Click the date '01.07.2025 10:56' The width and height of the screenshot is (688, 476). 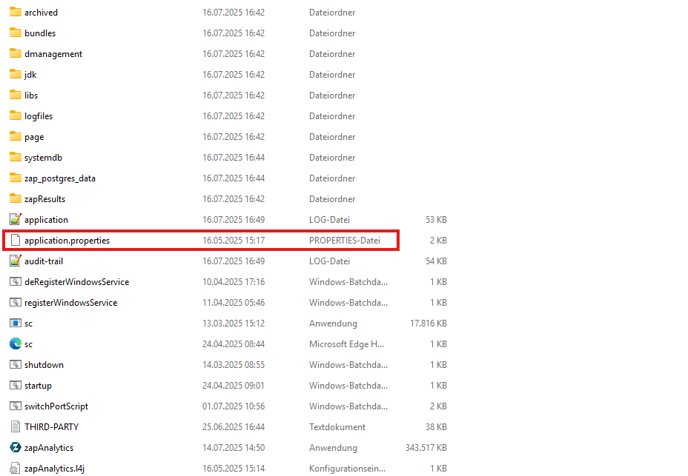tap(233, 406)
